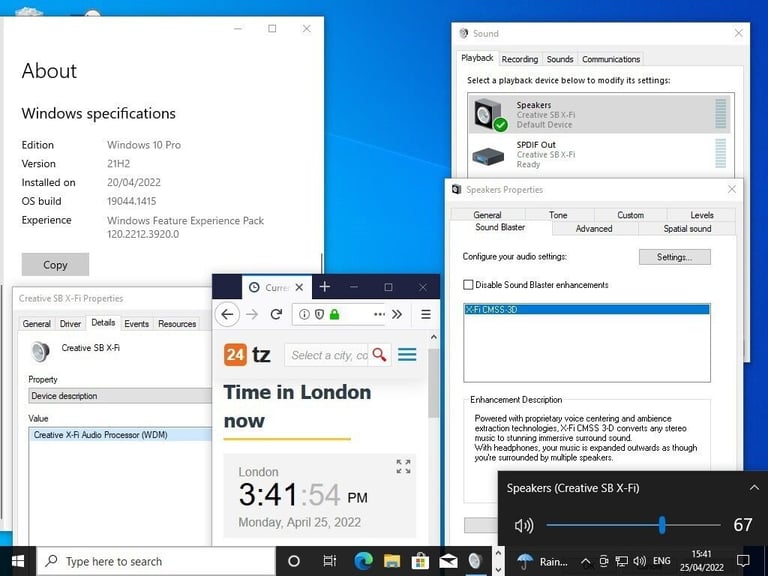The width and height of the screenshot is (768, 576).
Task: Click the ENG language indicator
Action: coord(662,561)
